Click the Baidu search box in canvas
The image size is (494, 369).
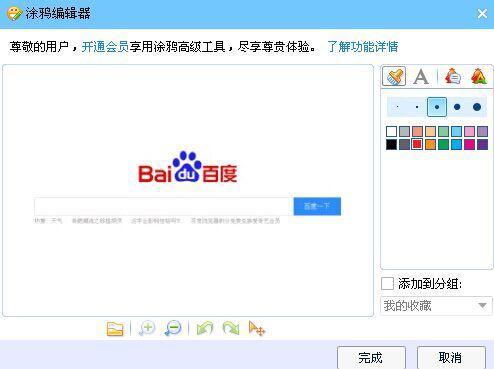(164, 206)
